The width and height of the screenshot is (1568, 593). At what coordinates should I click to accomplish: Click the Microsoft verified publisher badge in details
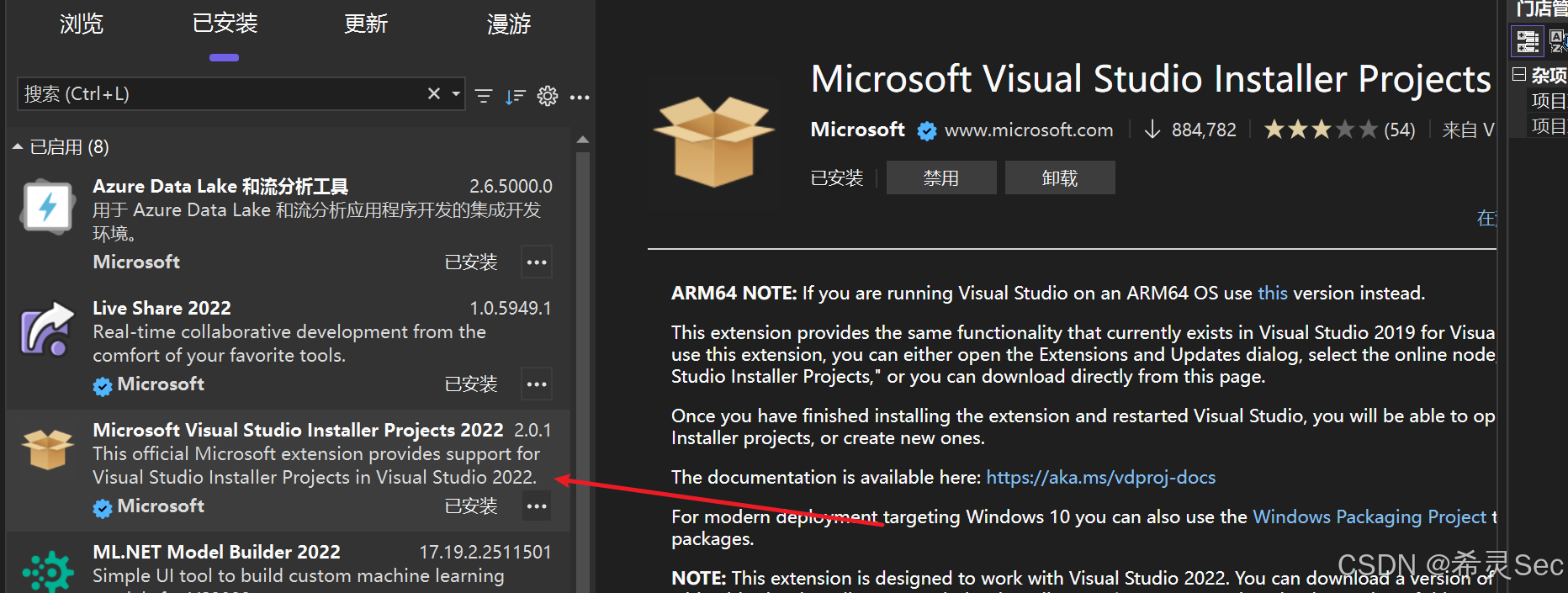(x=927, y=130)
